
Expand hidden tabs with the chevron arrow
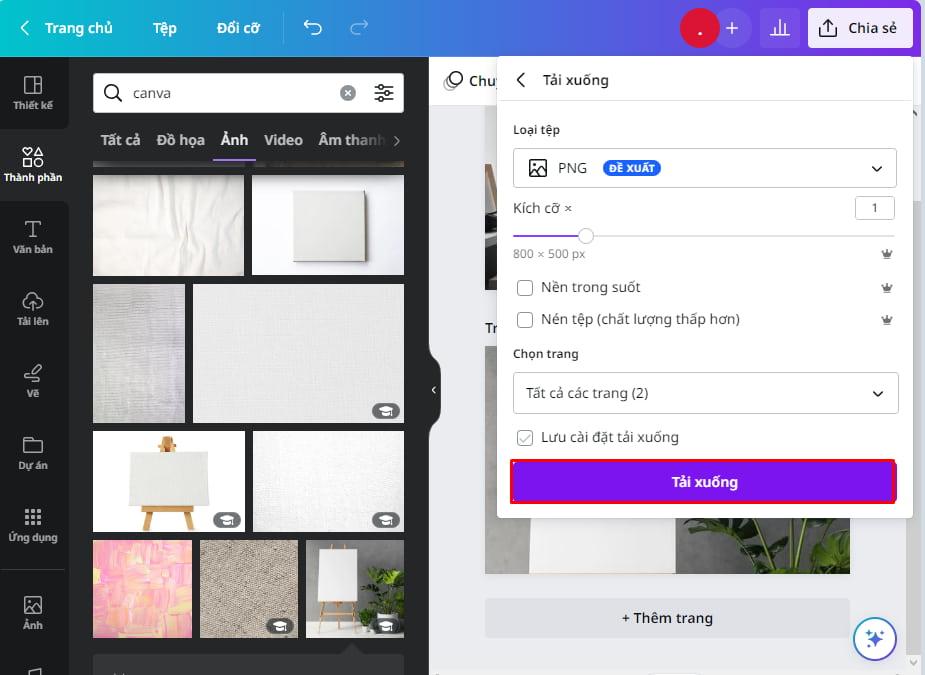pyautogui.click(x=396, y=140)
